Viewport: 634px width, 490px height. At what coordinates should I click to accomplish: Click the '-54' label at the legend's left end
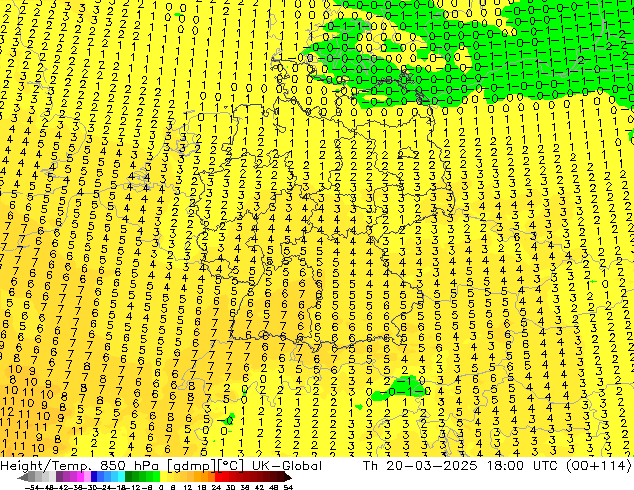tap(32, 487)
